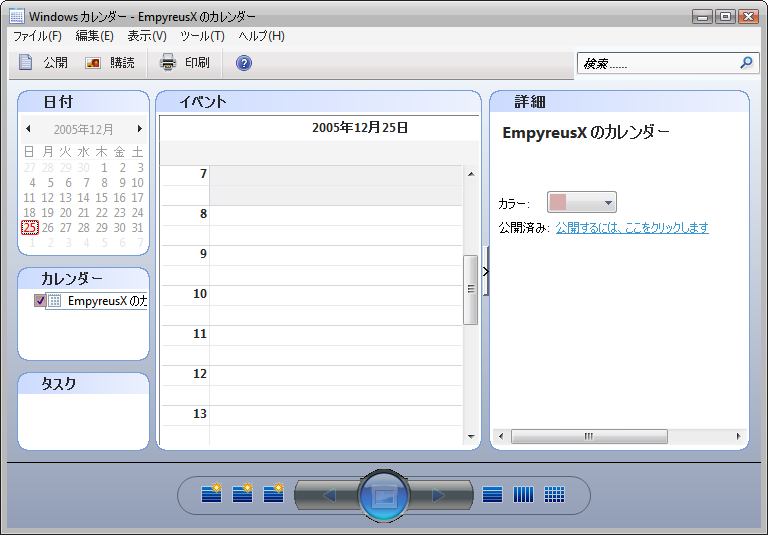768x535 pixels.
Task: Click the printer icon for 印刷
Action: 168,62
